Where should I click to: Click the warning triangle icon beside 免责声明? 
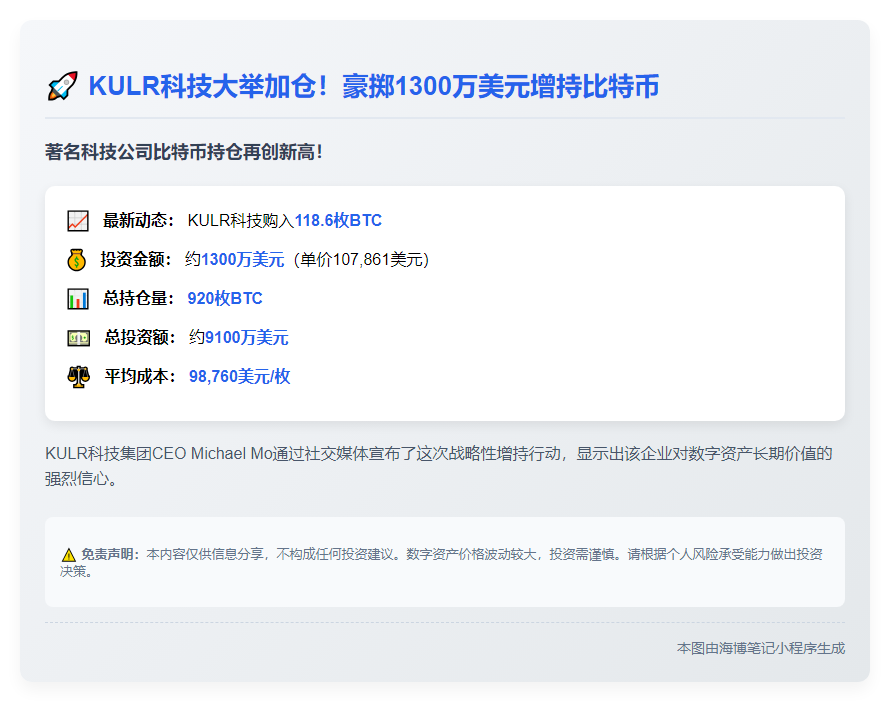69,555
